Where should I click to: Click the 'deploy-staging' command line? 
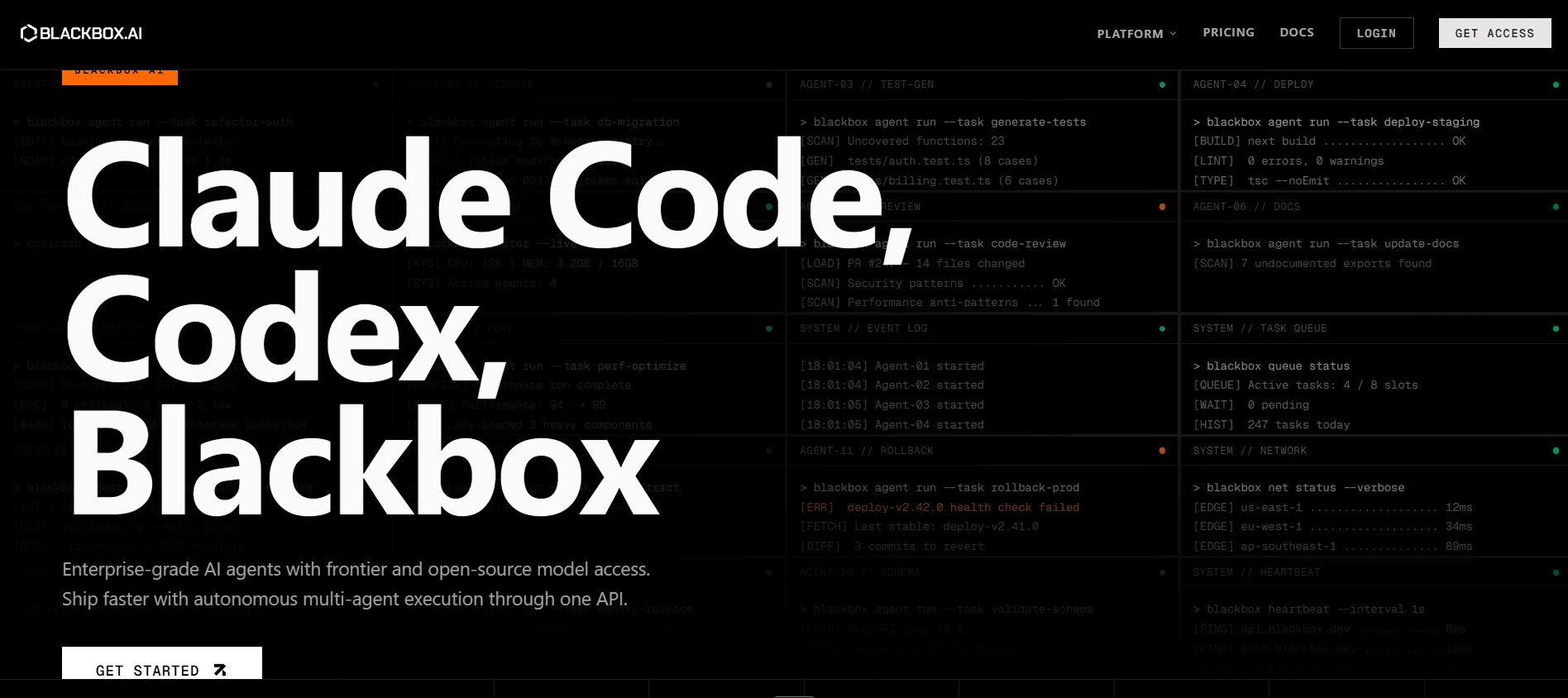[1336, 122]
